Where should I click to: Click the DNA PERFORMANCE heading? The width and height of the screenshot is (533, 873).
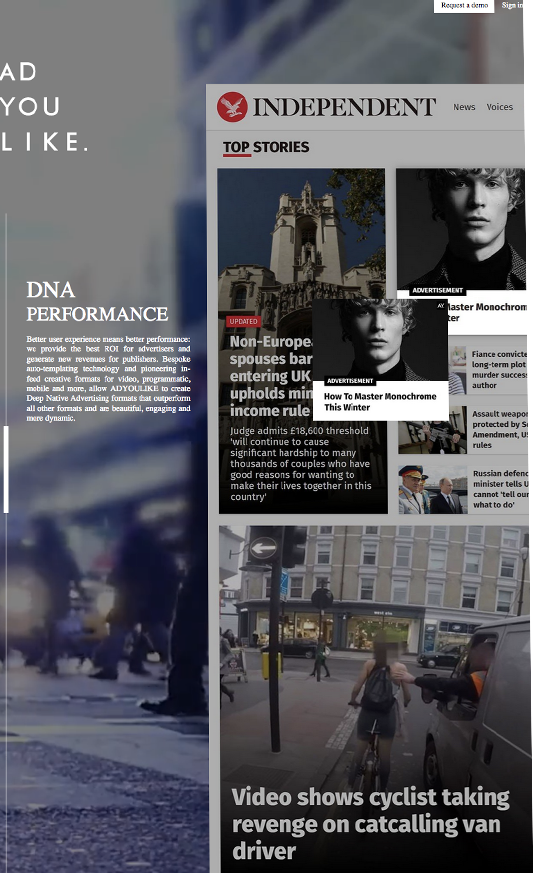(x=97, y=302)
